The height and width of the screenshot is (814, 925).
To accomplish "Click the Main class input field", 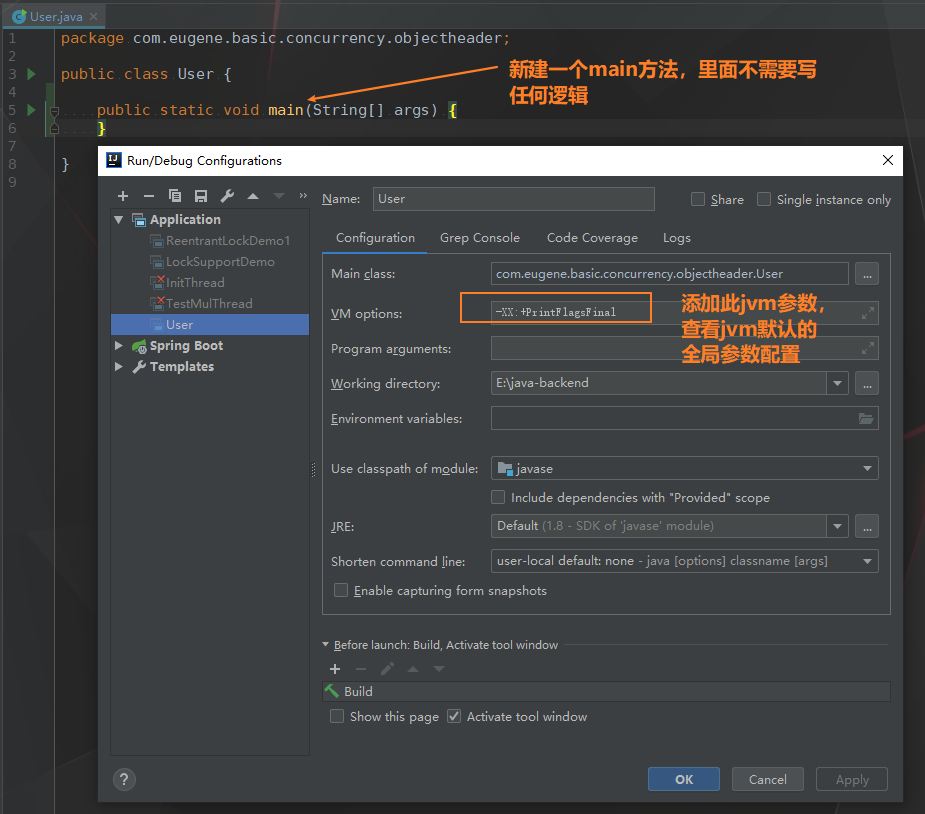I will [670, 274].
